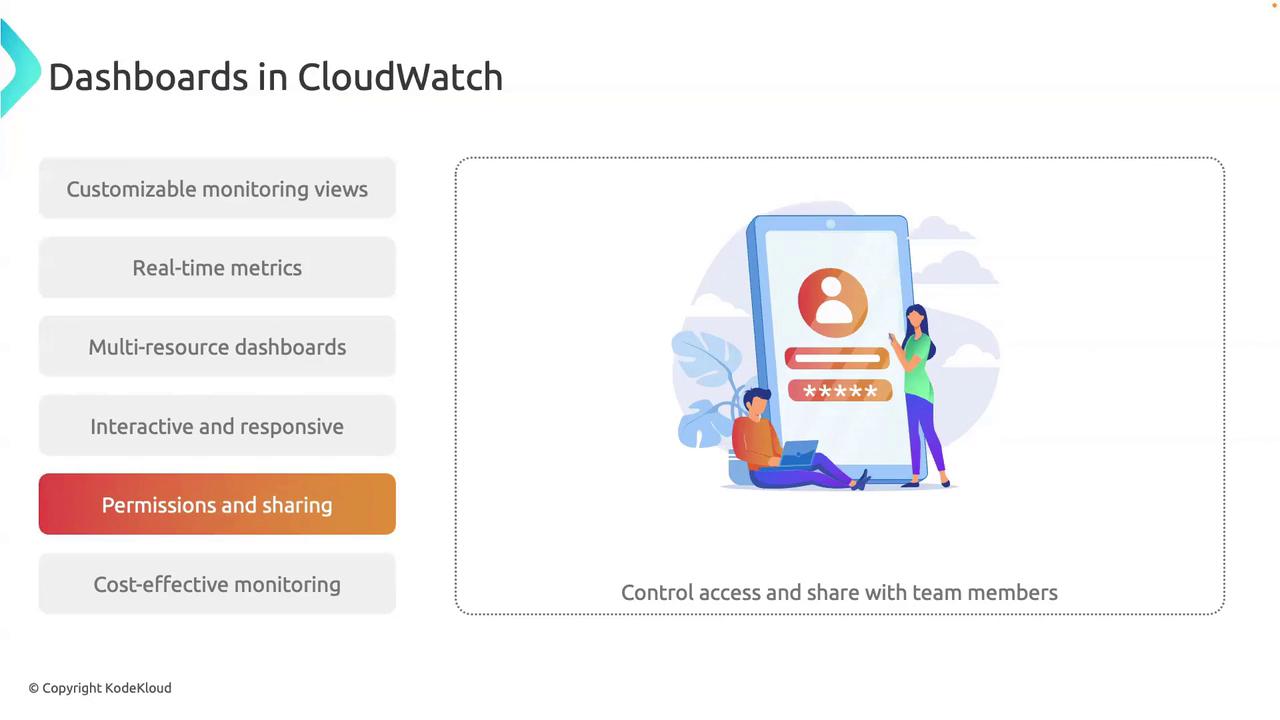Select Interactive and responsive item
This screenshot has height=720, width=1280.
[x=217, y=426]
